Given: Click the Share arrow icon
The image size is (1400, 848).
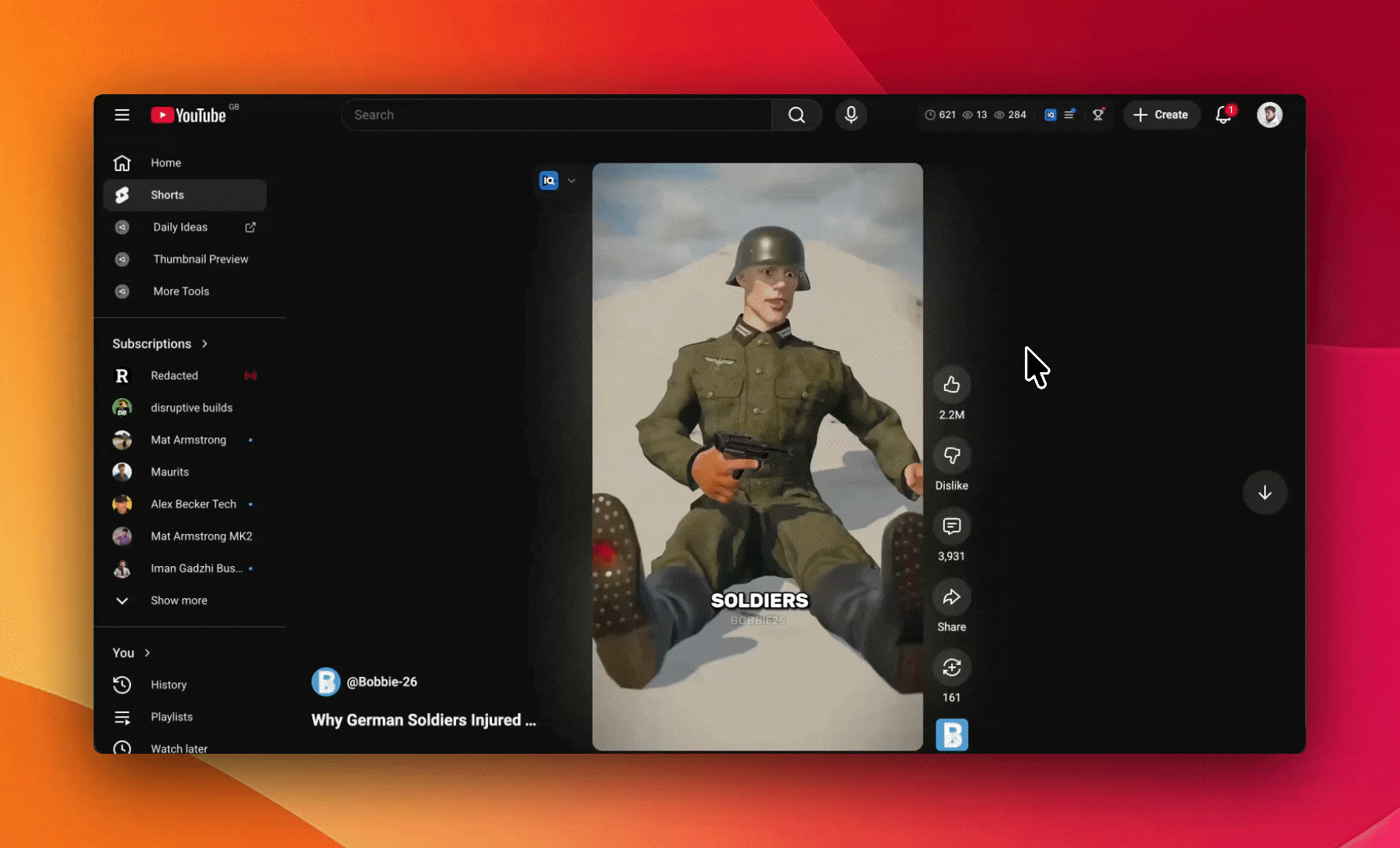Looking at the screenshot, I should 951,597.
